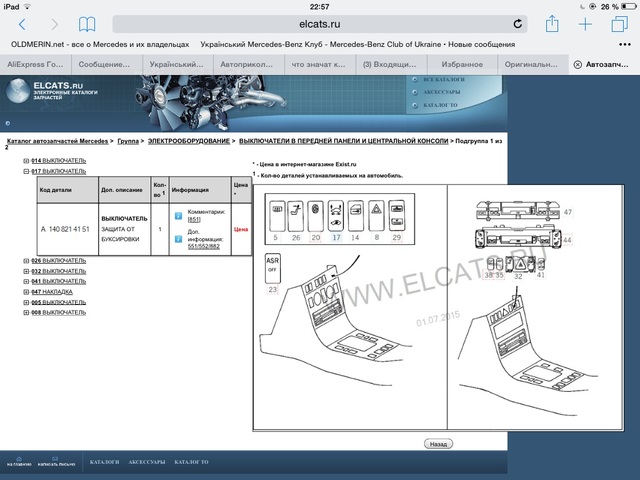
Task: Open КАТАЛОГ ТО header link
Action: 440,105
